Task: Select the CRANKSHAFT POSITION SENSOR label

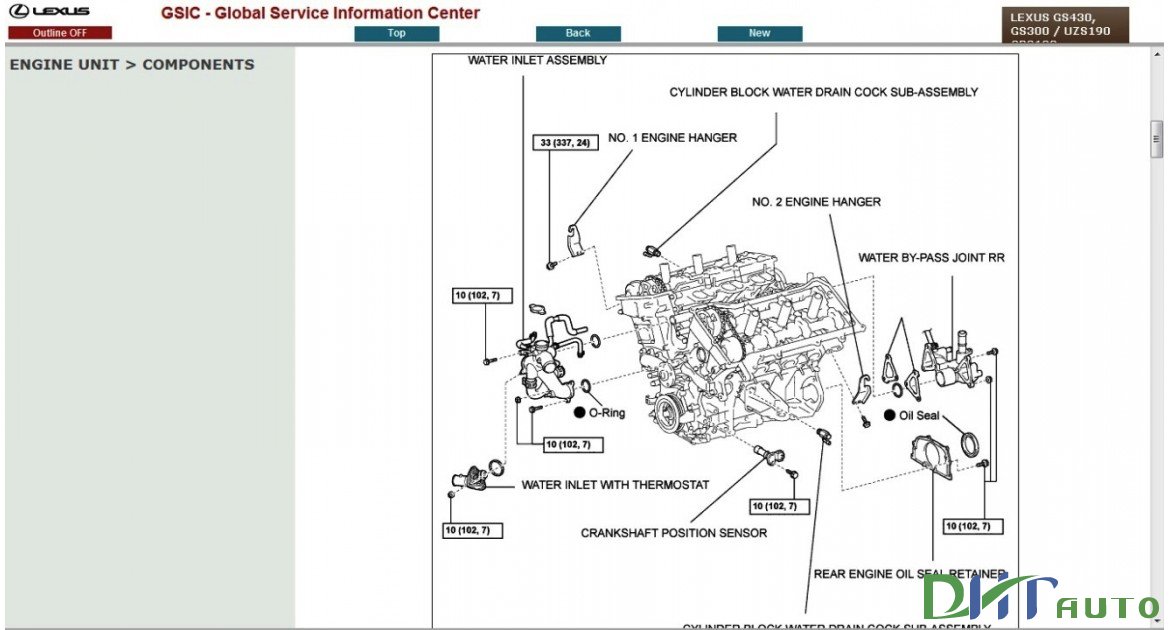Action: tap(672, 533)
